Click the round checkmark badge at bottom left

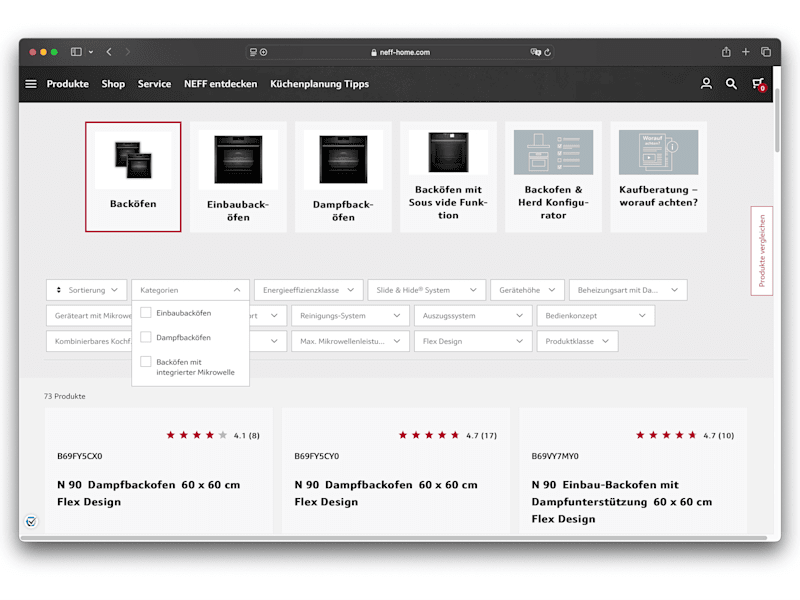(31, 521)
